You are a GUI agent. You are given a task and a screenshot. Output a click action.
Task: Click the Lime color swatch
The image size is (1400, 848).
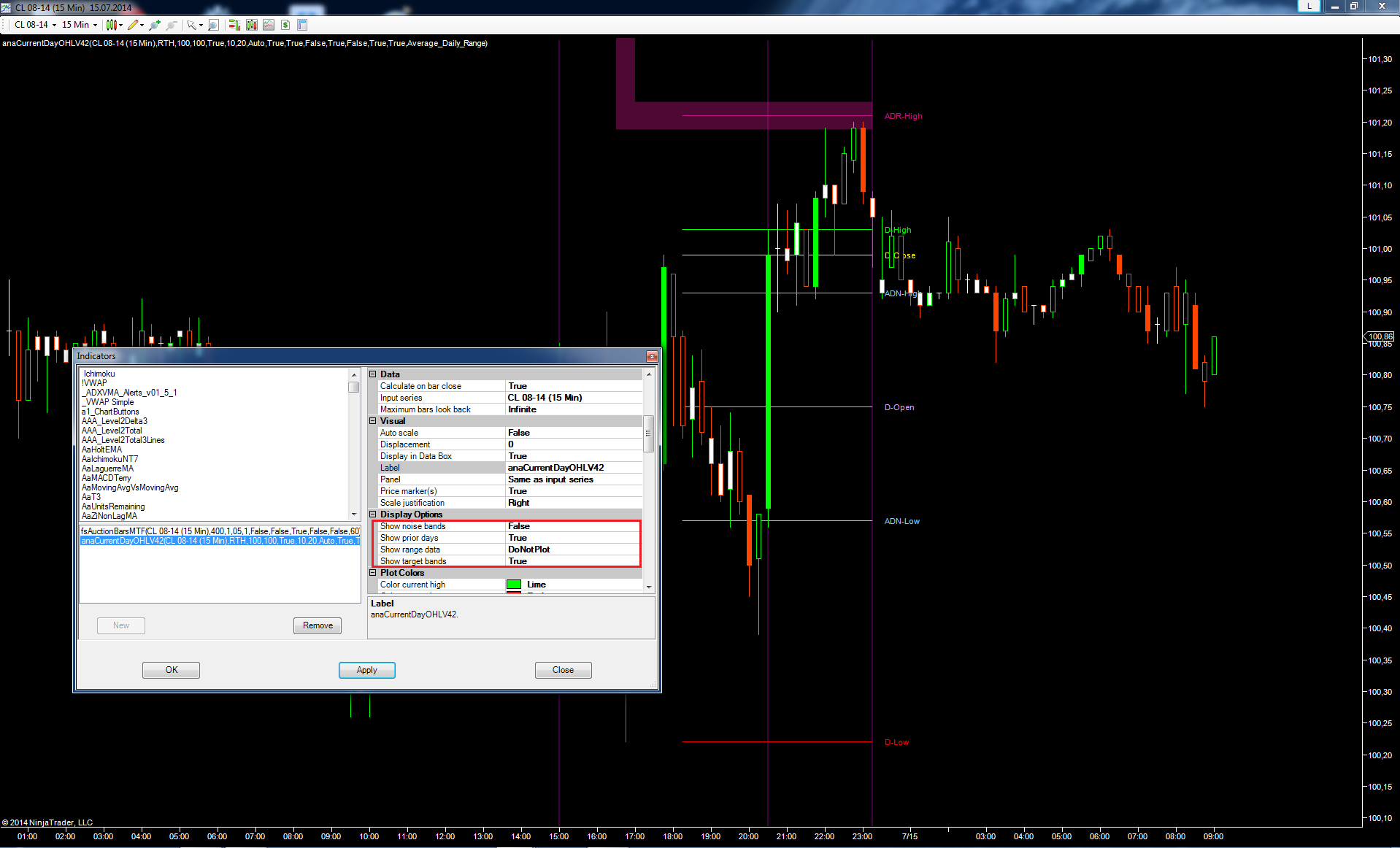(x=514, y=585)
